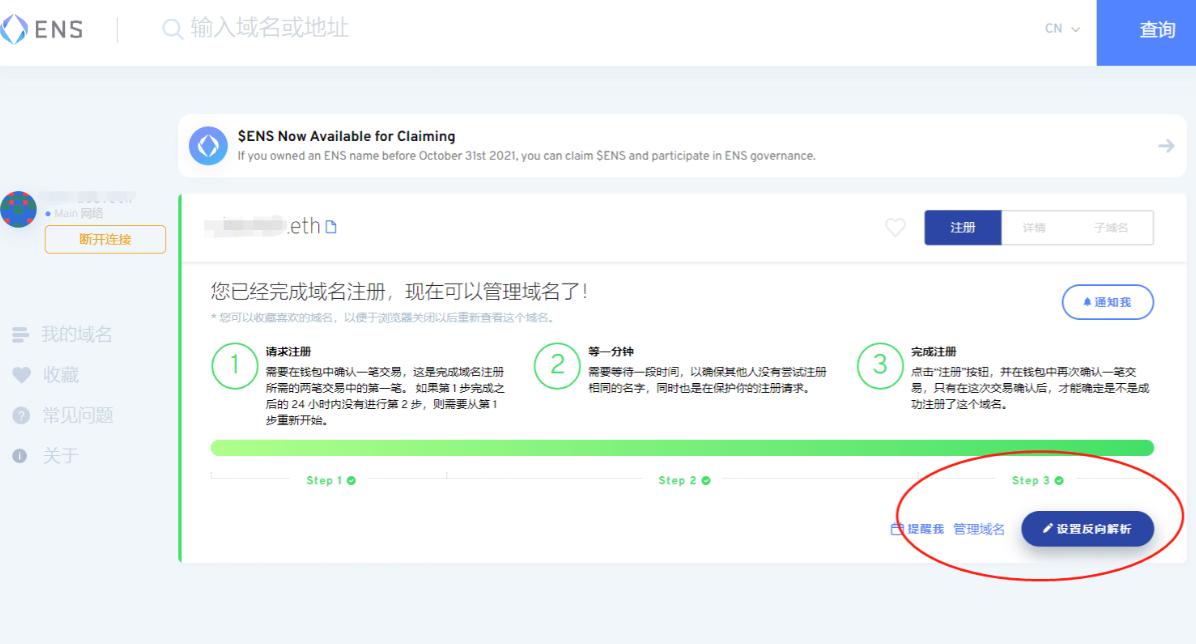Favorite the domain with heart icon
The width and height of the screenshot is (1196, 644).
click(x=896, y=228)
